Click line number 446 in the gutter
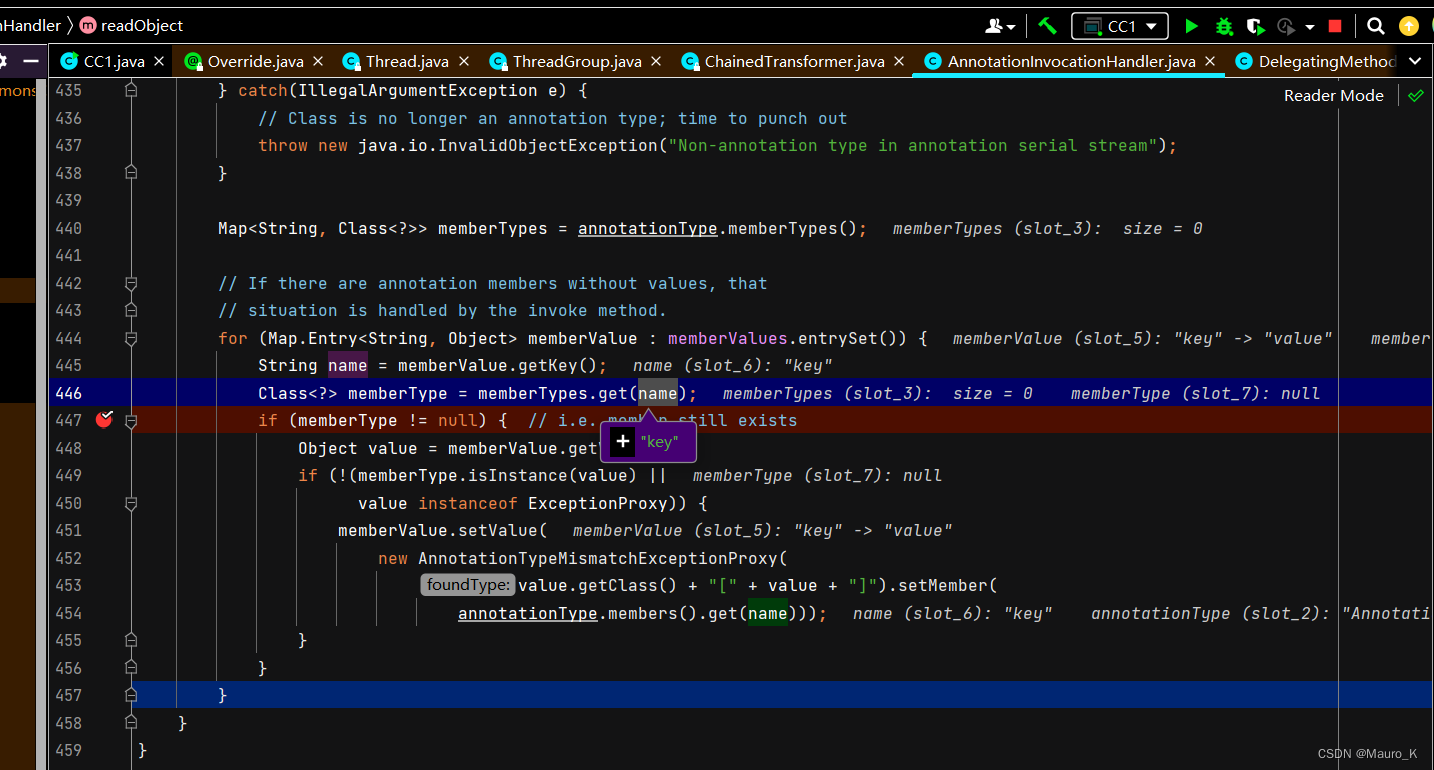The height and width of the screenshot is (770, 1434). click(69, 393)
